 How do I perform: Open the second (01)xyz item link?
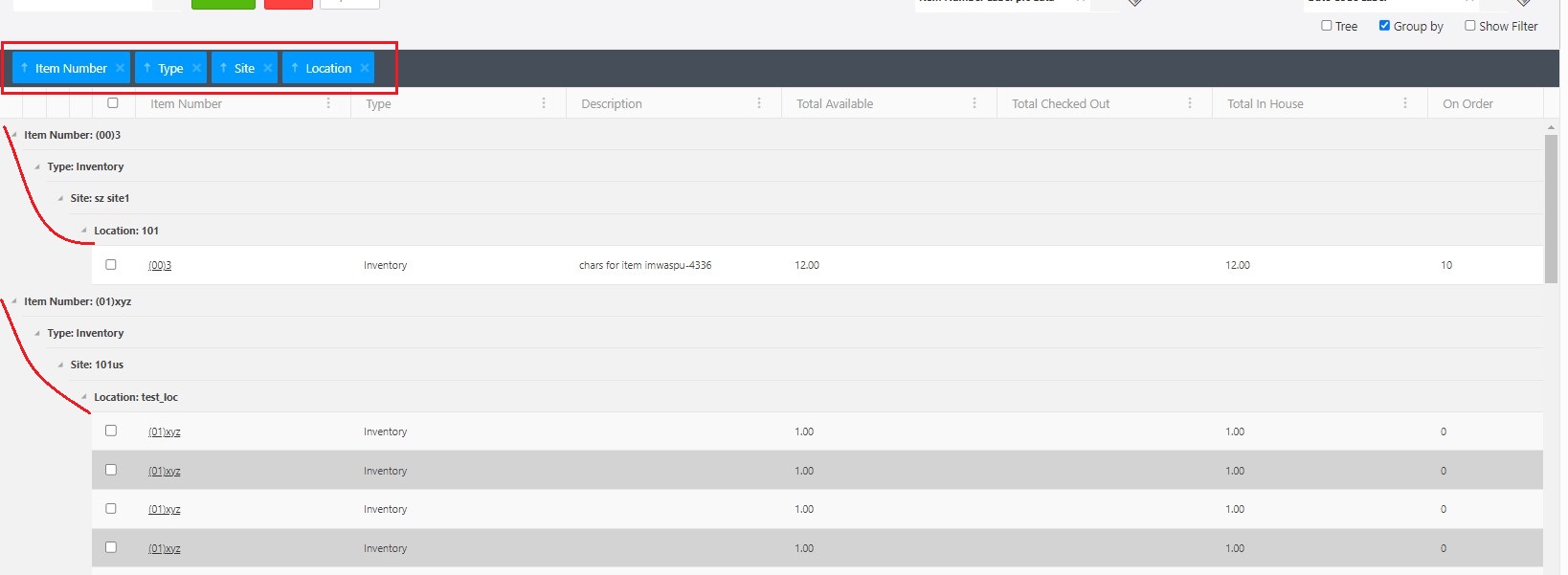click(165, 471)
